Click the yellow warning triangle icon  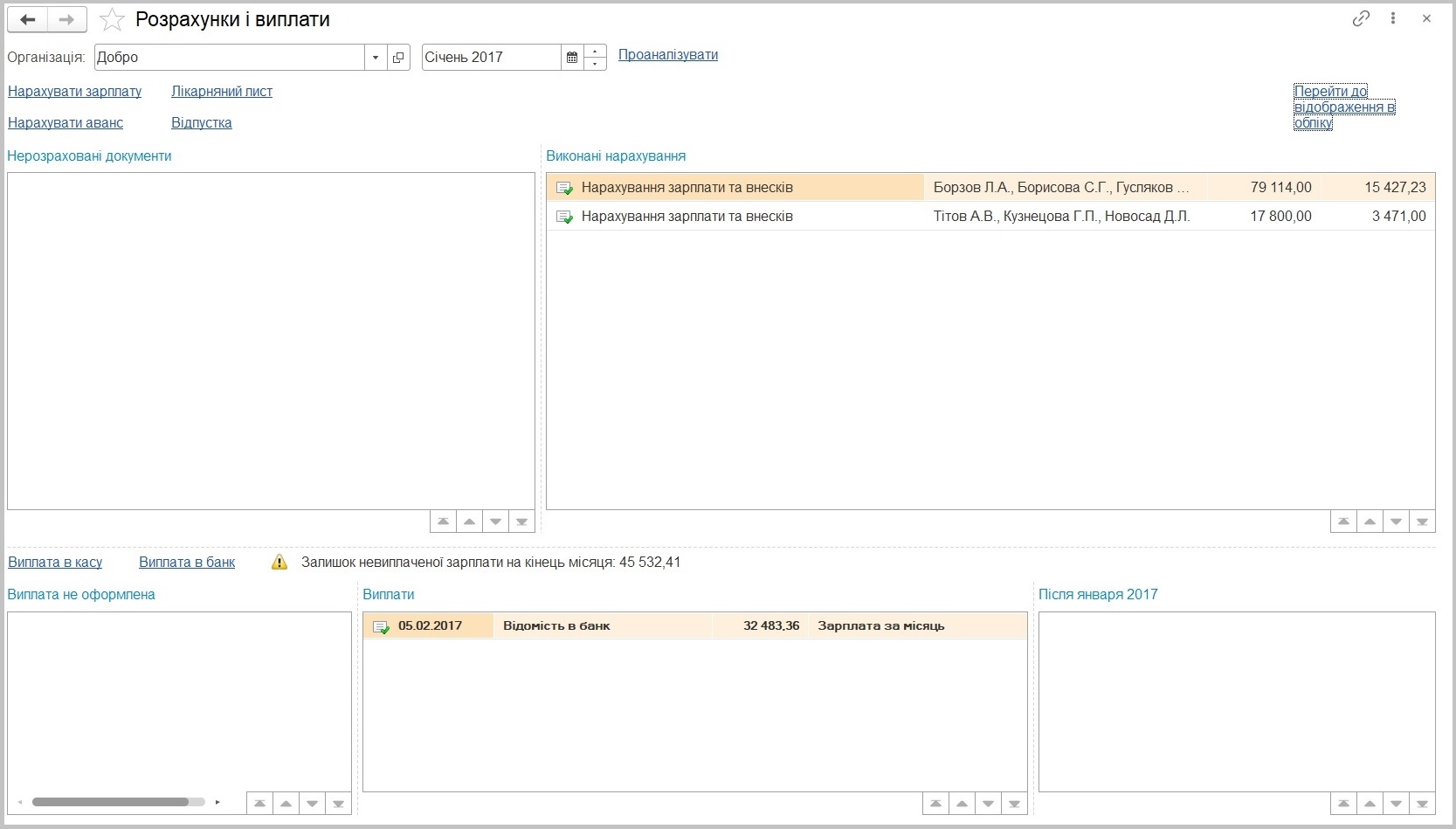(279, 562)
